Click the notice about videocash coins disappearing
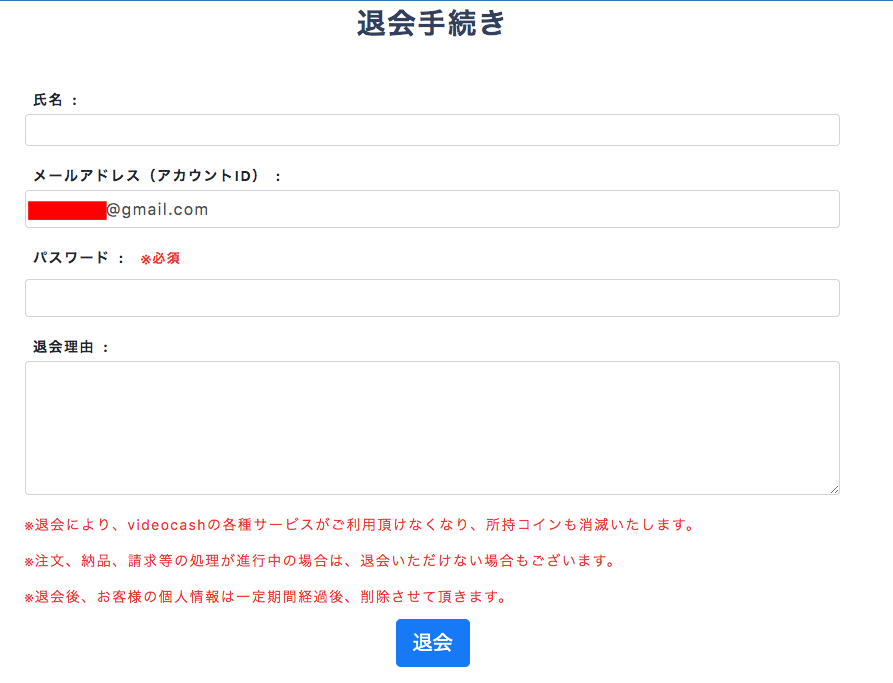Image resolution: width=893 pixels, height=683 pixels. coord(359,525)
